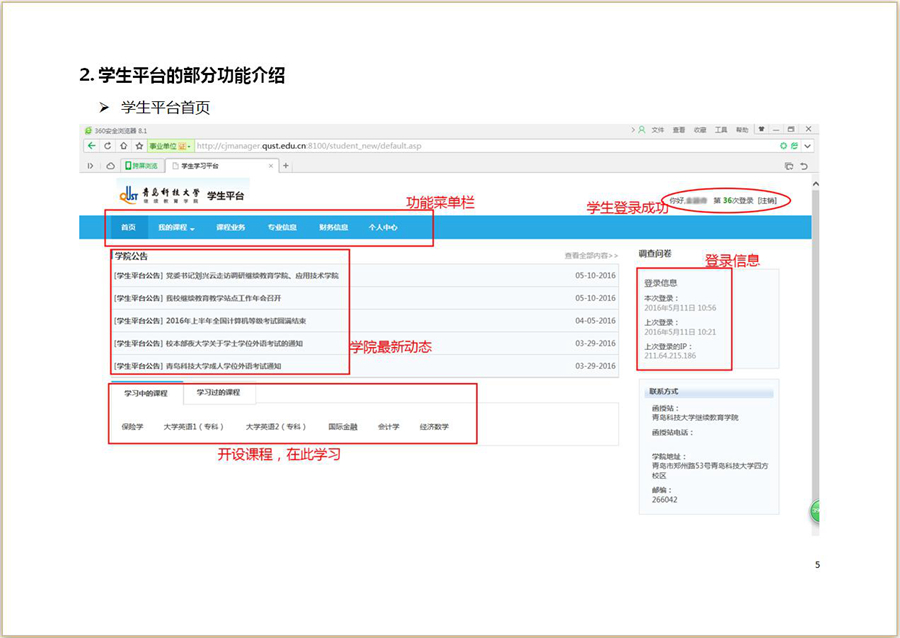Click the browser back arrow button
The image size is (900, 638).
(x=92, y=146)
